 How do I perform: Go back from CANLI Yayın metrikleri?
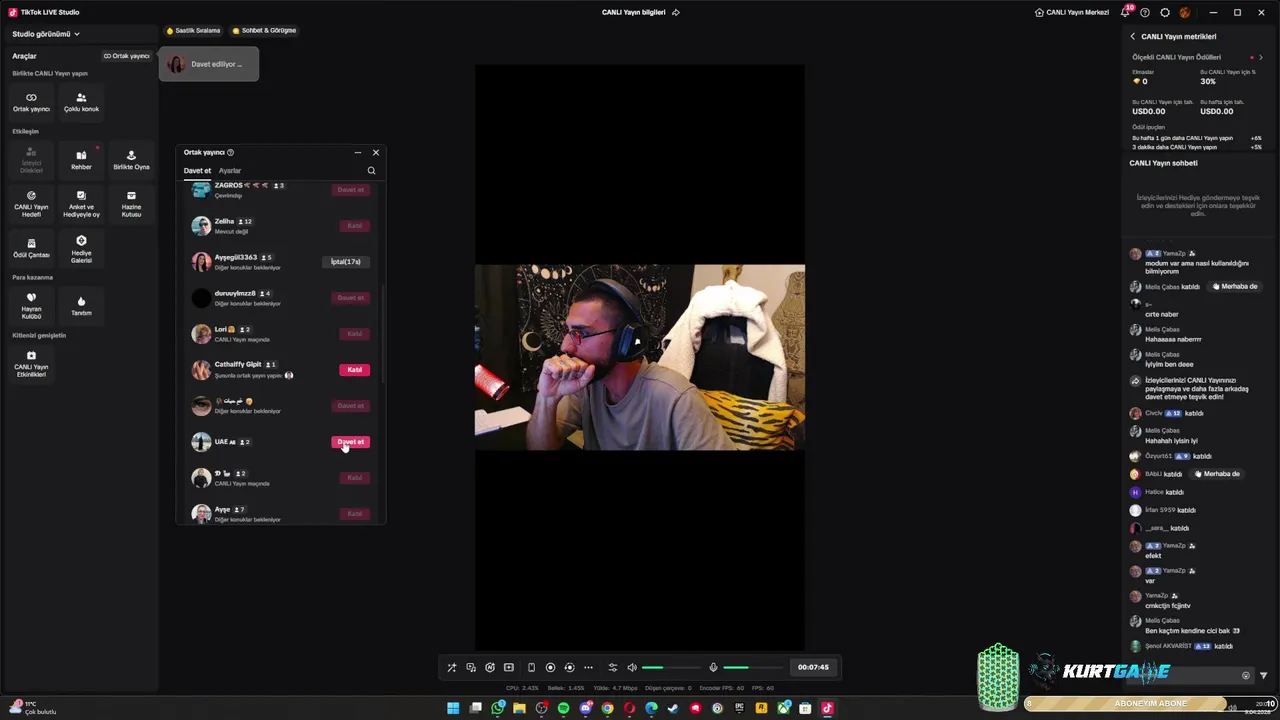pyautogui.click(x=1133, y=36)
